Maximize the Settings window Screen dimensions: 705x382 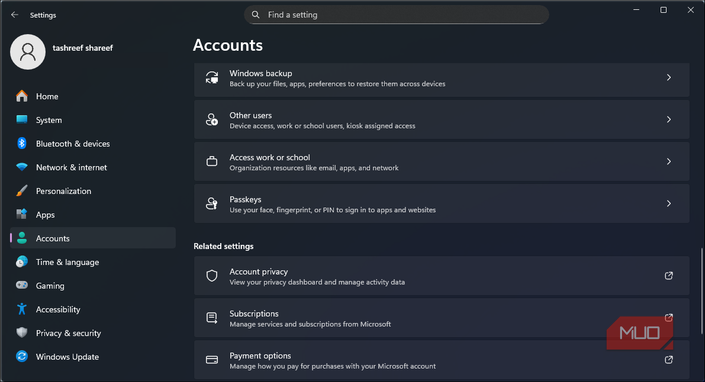pos(663,10)
